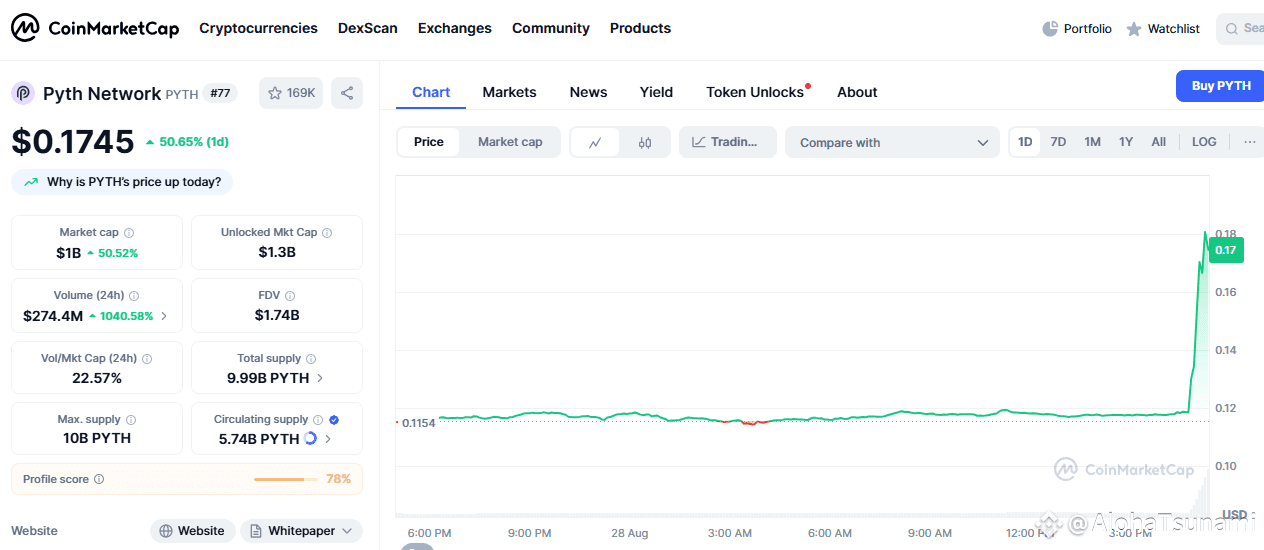This screenshot has width=1264, height=550.
Task: Select the candlestick chart type icon
Action: click(x=645, y=142)
